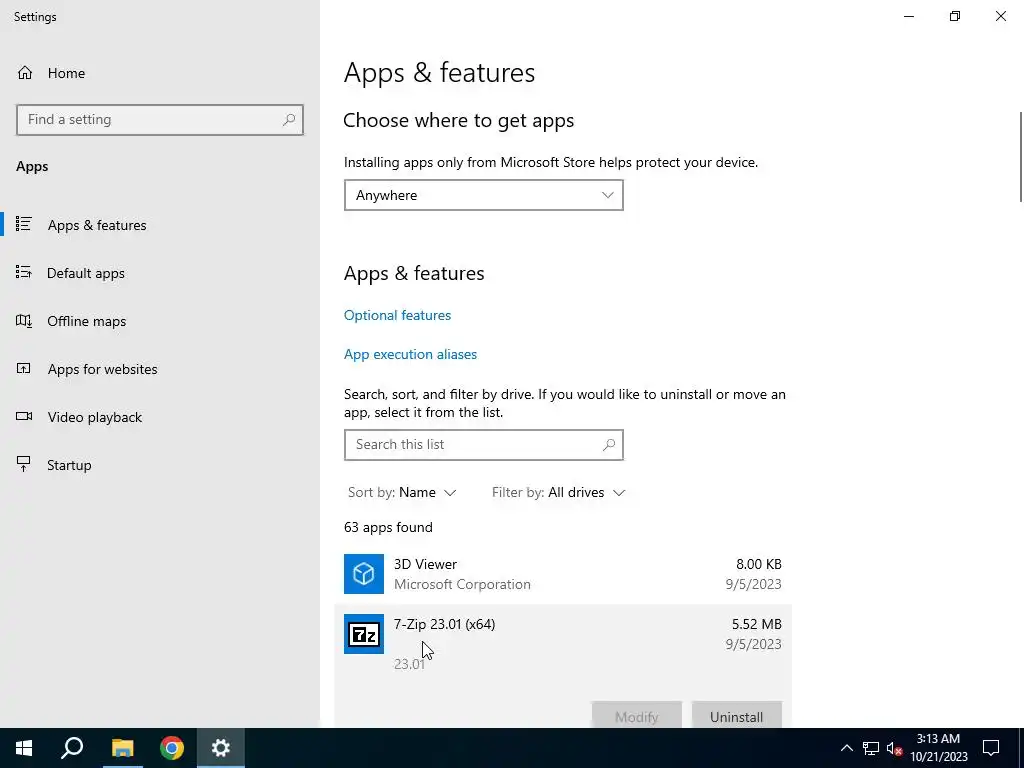Open the Windows Start menu
Image resolution: width=1024 pixels, height=768 pixels.
point(24,748)
